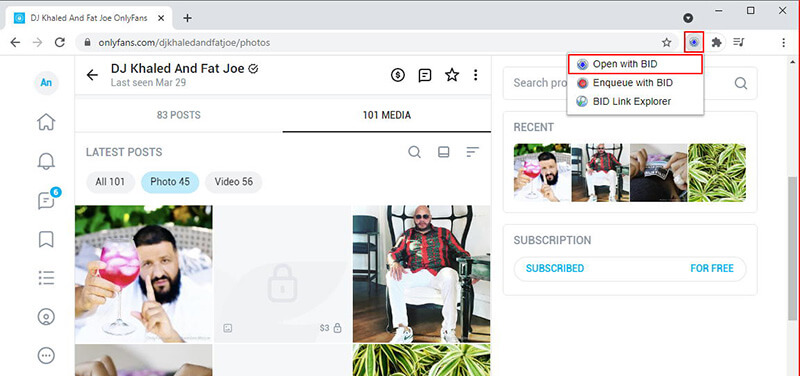Switch to the 101 MEDIA tab
Viewport: 800px width, 376px height.
point(387,115)
